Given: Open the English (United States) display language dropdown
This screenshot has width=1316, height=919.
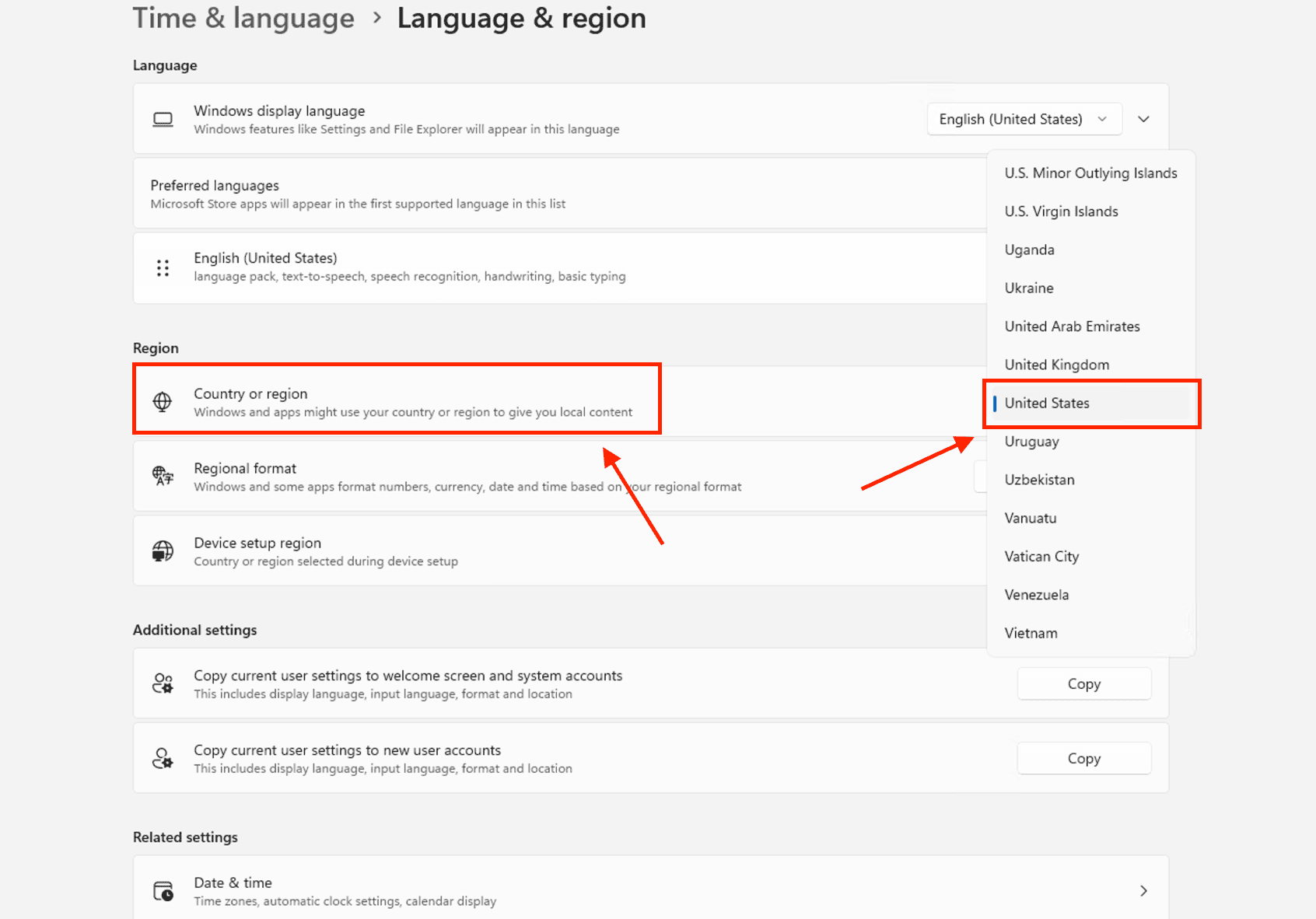Looking at the screenshot, I should pos(1024,119).
